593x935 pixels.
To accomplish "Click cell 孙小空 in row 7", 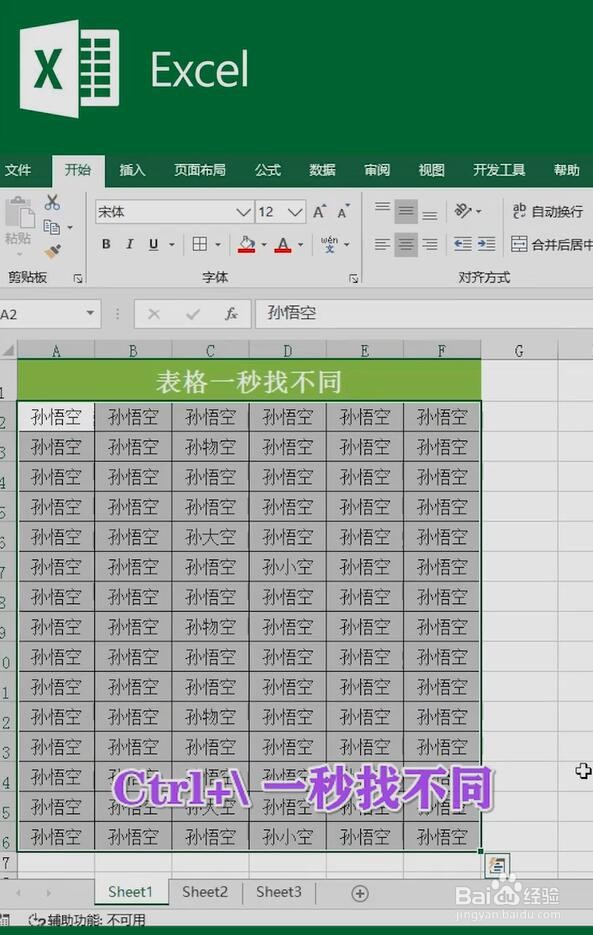I will tap(288, 566).
